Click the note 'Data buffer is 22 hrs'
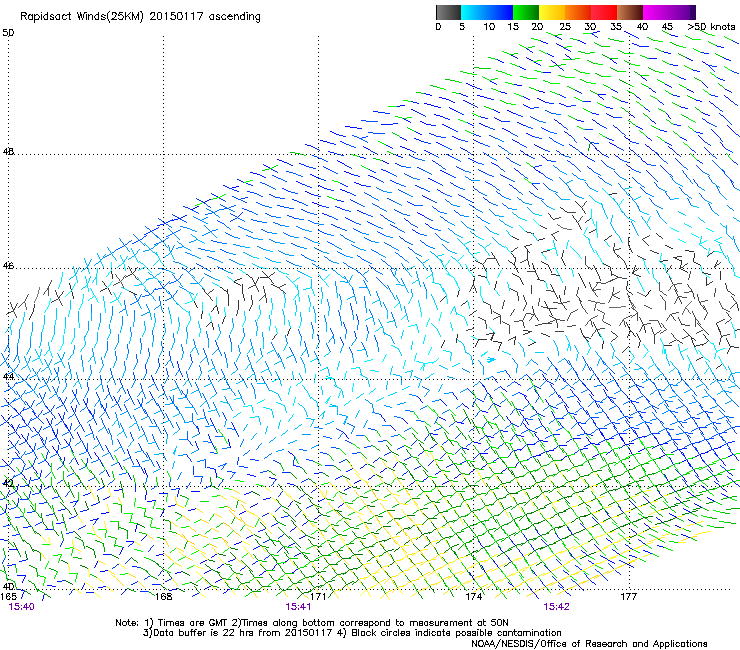This screenshot has width=740, height=650. [205, 633]
